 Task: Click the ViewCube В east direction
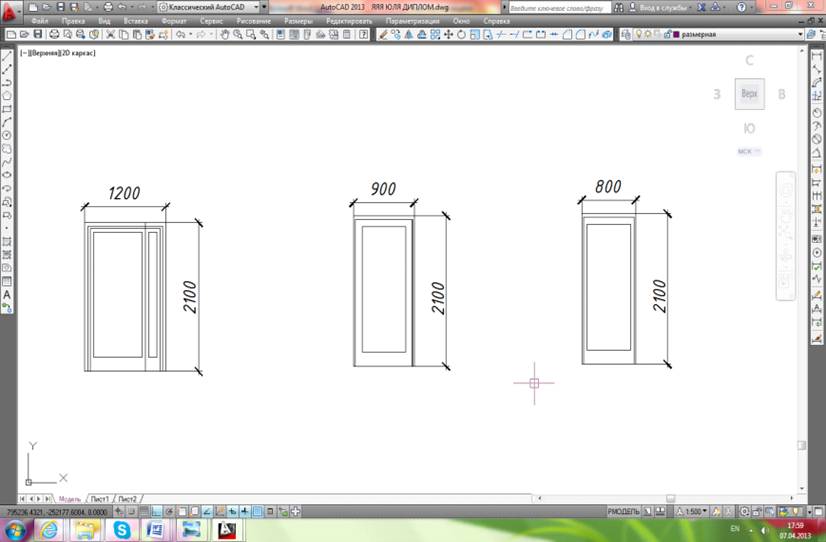point(782,94)
